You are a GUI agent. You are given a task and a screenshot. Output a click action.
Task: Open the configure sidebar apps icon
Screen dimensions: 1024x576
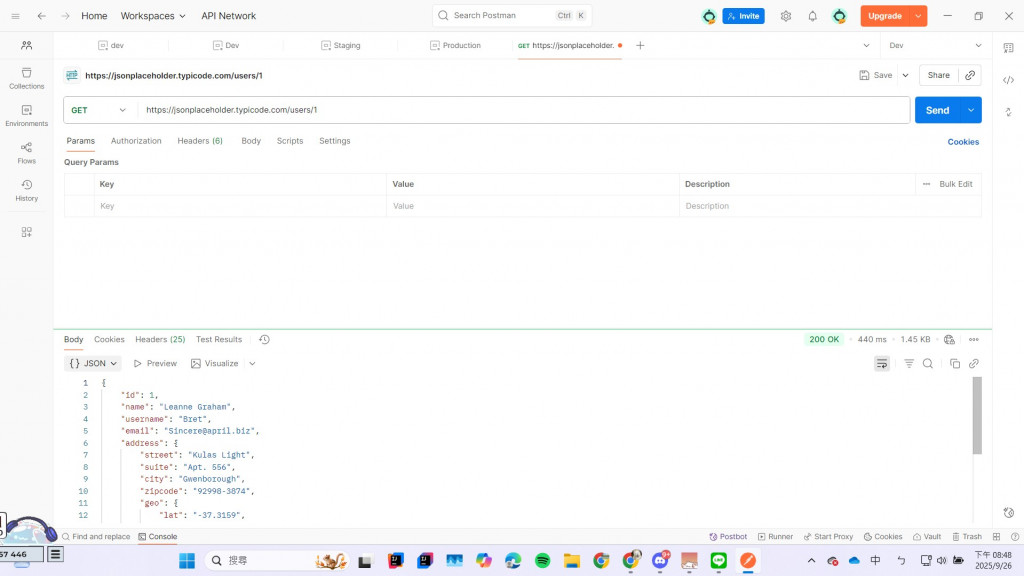(26, 232)
